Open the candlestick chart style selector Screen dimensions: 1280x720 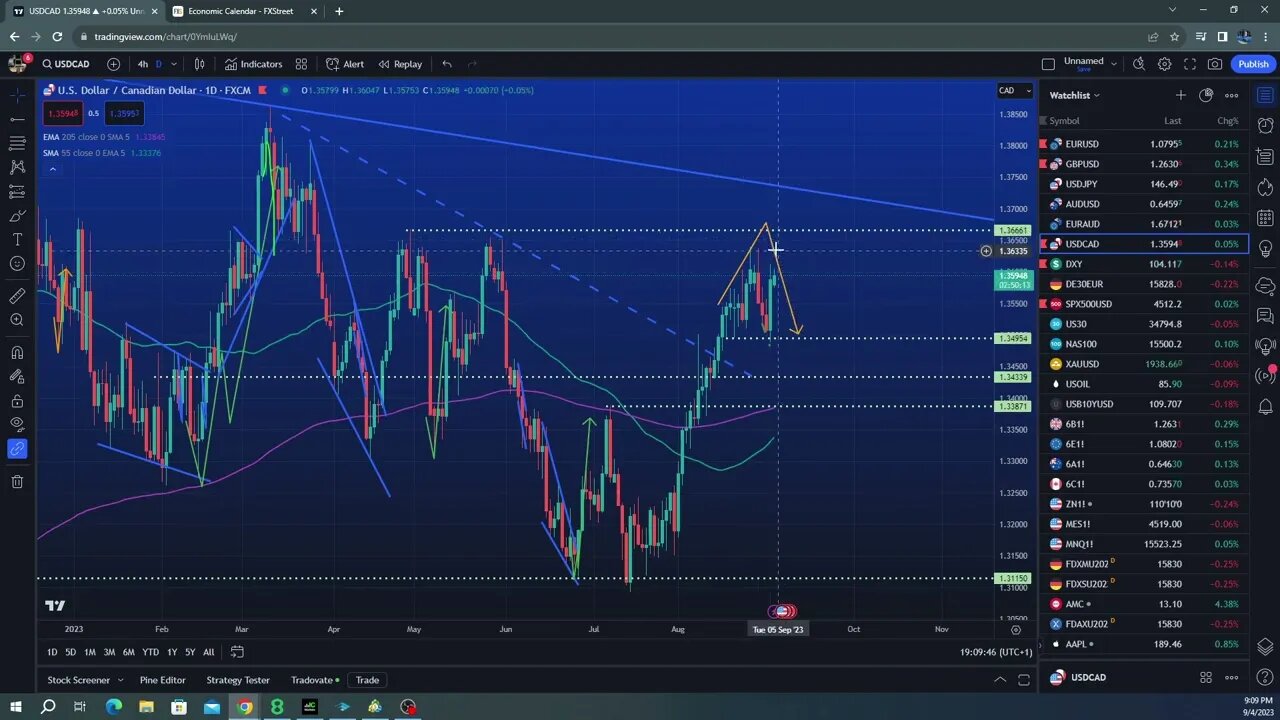point(199,64)
